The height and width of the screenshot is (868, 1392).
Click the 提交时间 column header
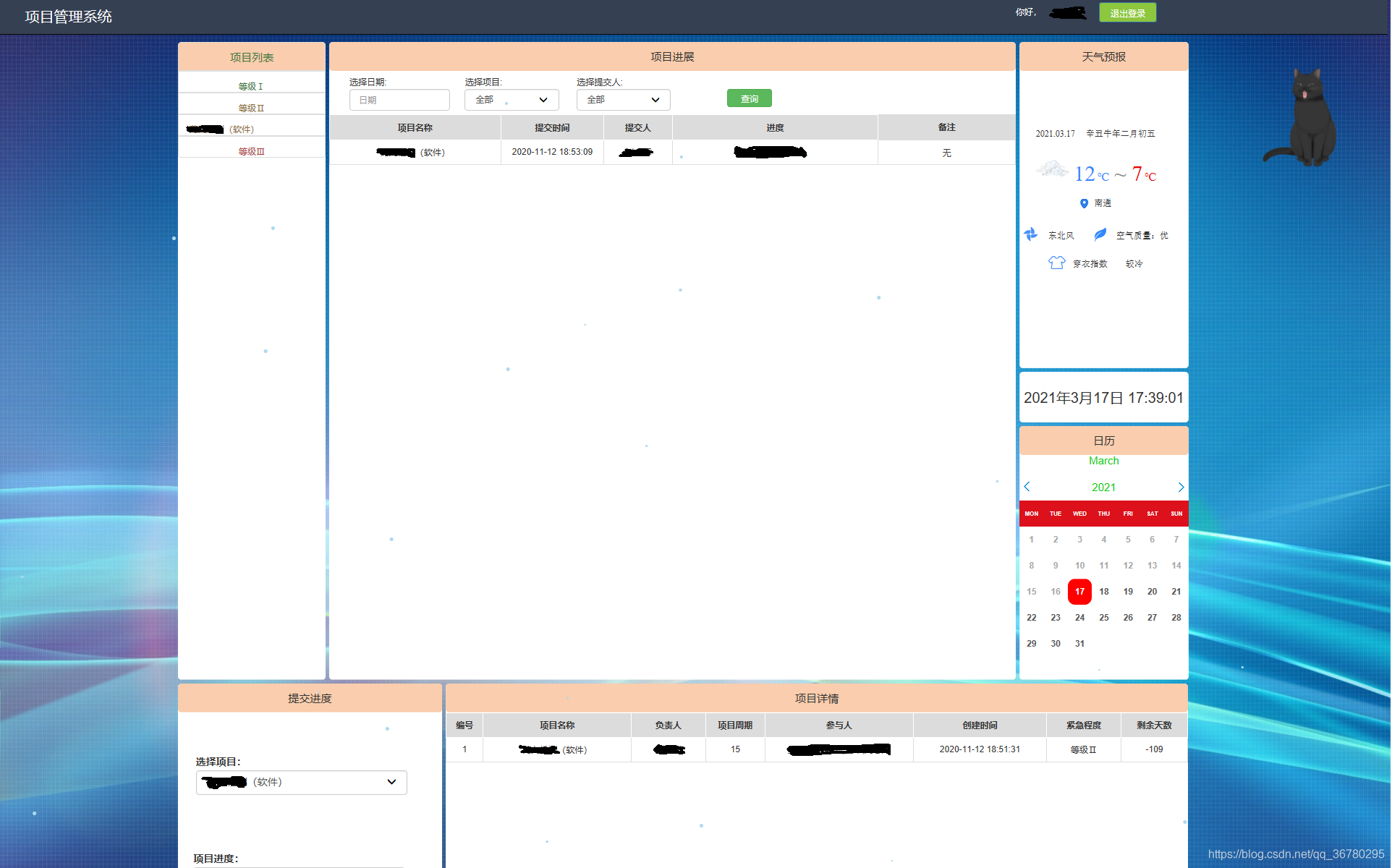552,128
